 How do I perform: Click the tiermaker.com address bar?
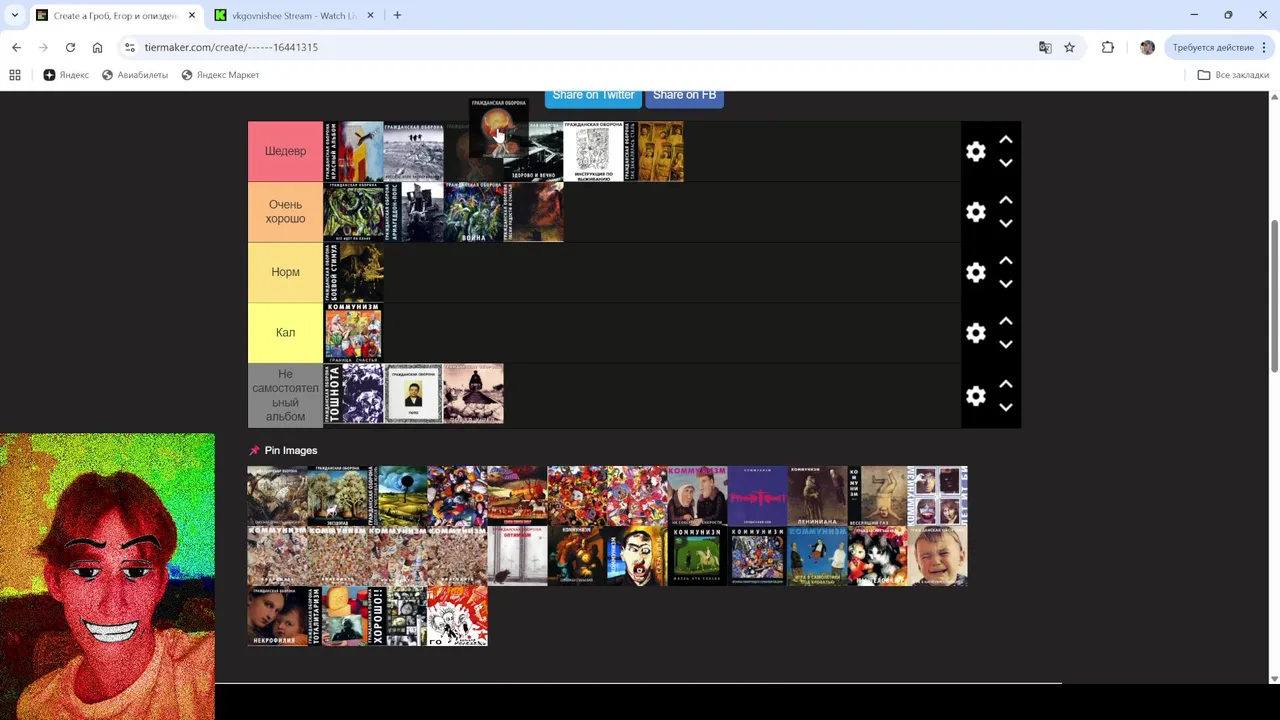(x=580, y=47)
